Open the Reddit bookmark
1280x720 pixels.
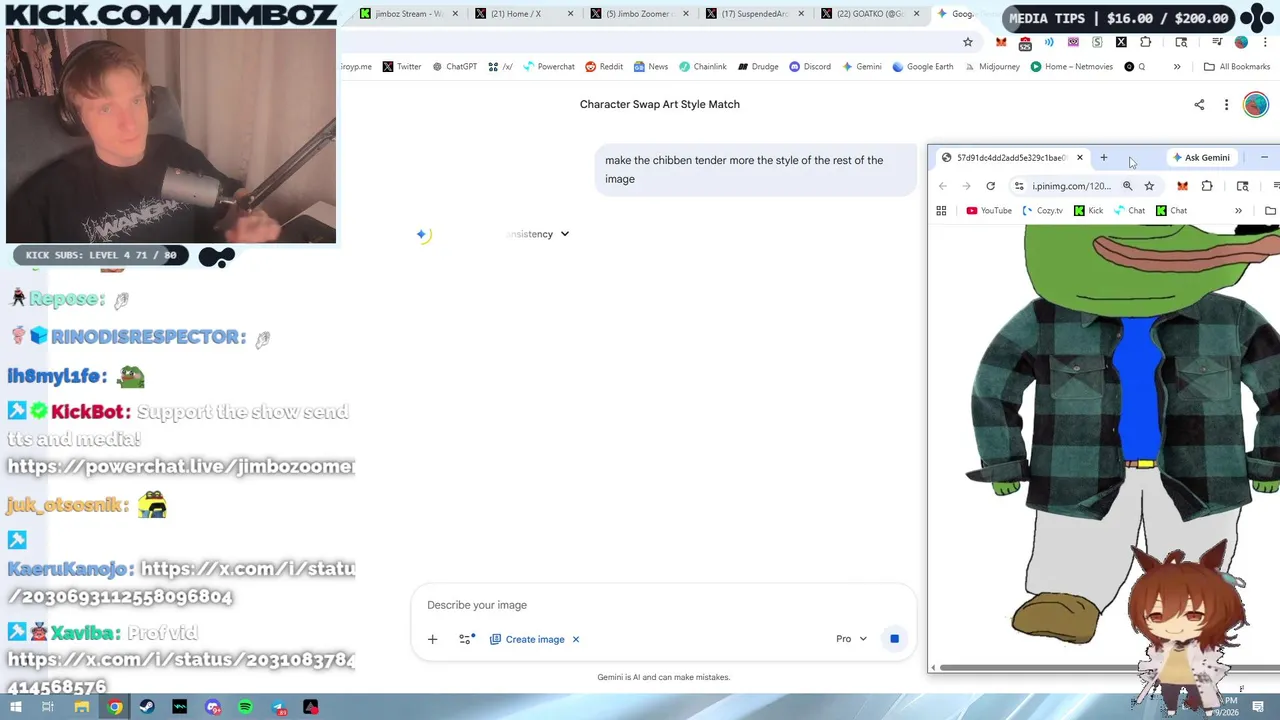604,67
